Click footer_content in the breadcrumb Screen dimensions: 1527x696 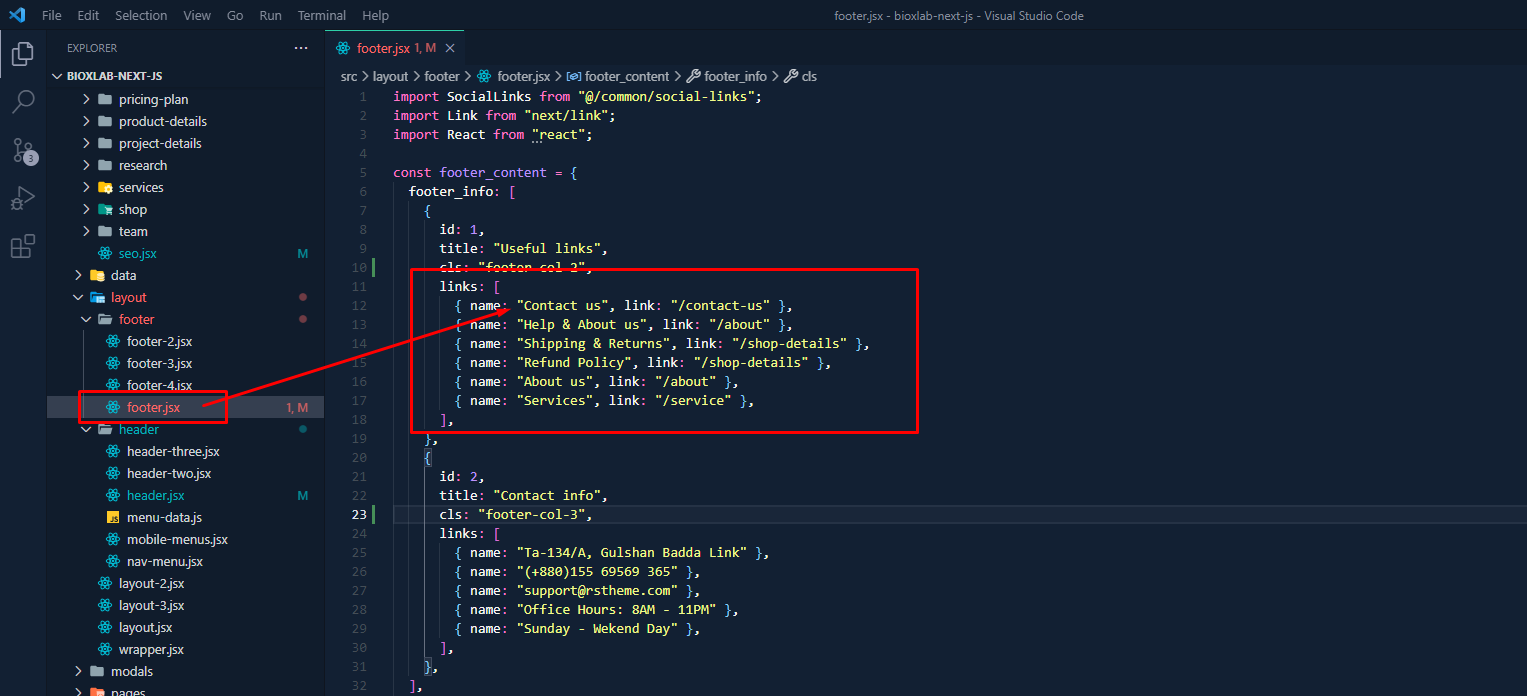click(626, 76)
